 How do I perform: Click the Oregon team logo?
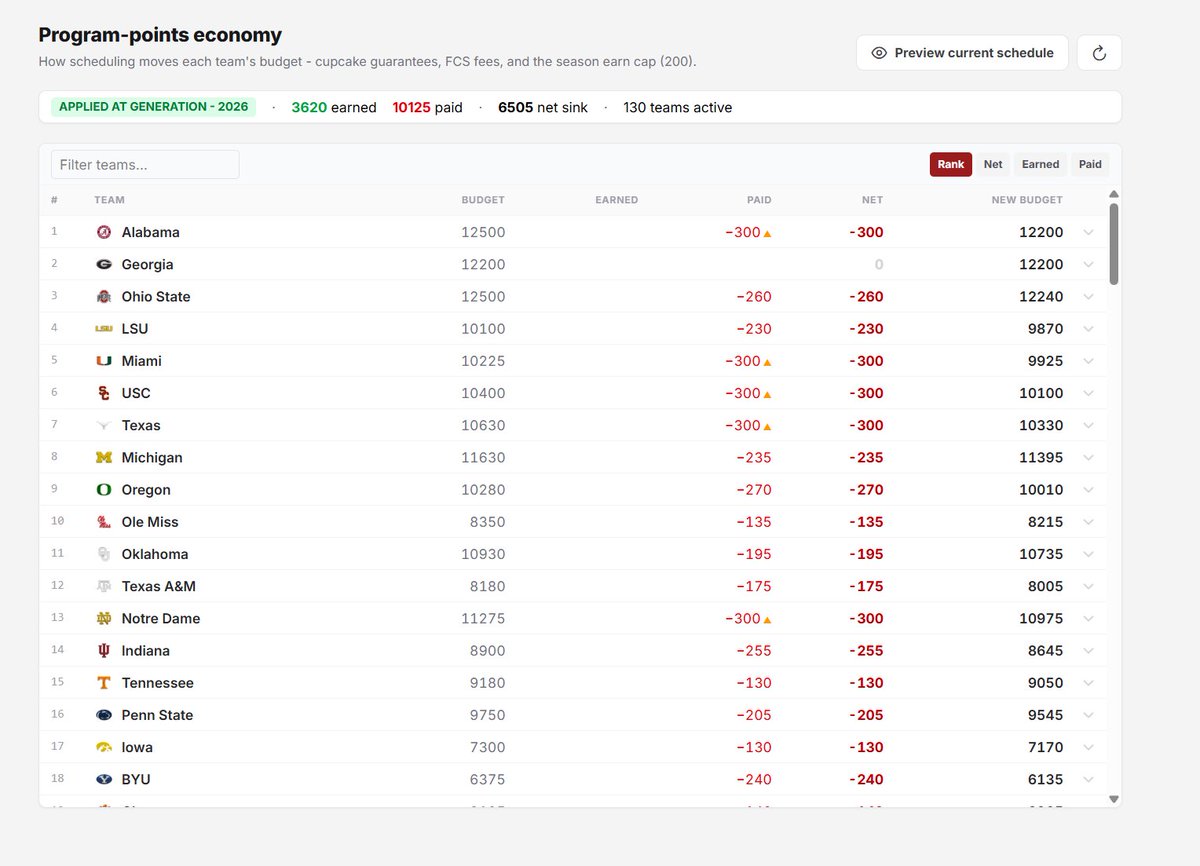point(104,489)
